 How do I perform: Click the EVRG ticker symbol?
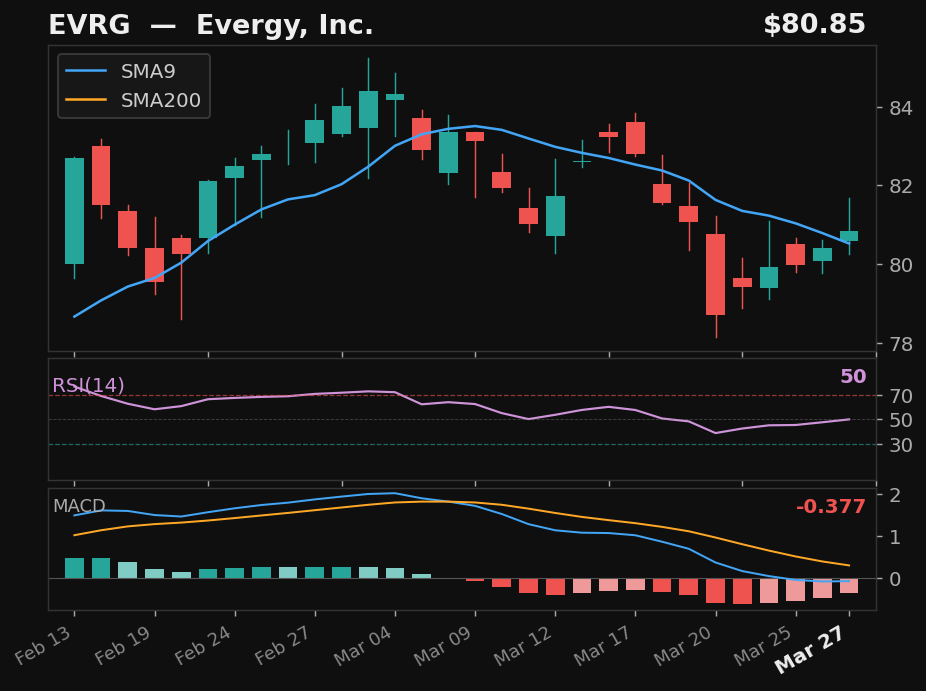tap(87, 24)
